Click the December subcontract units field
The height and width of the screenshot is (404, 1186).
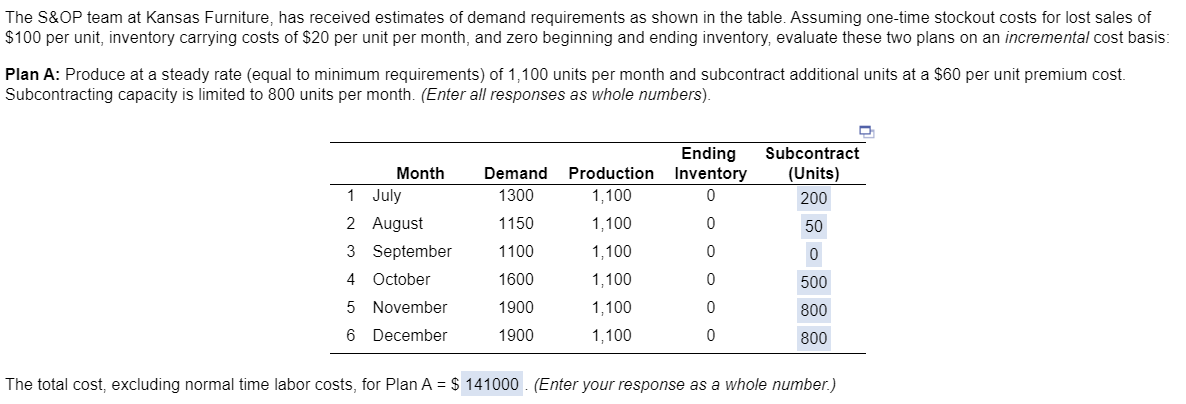813,338
